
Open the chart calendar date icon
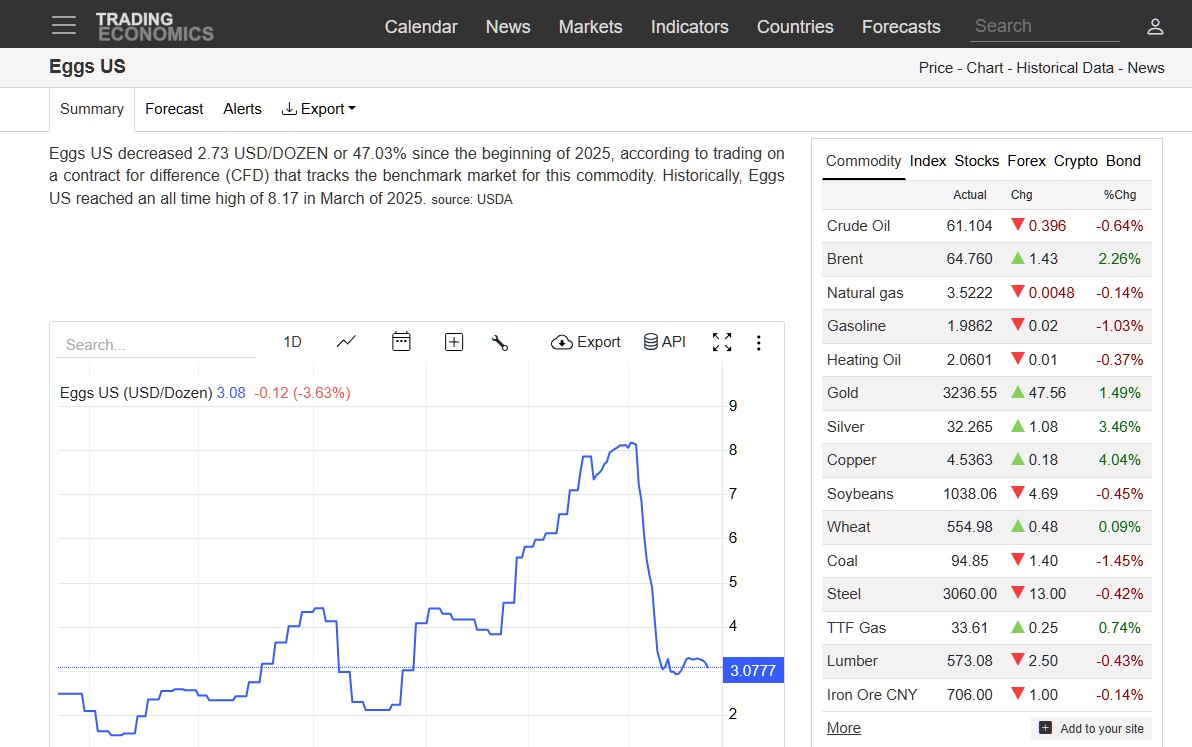[x=401, y=341]
